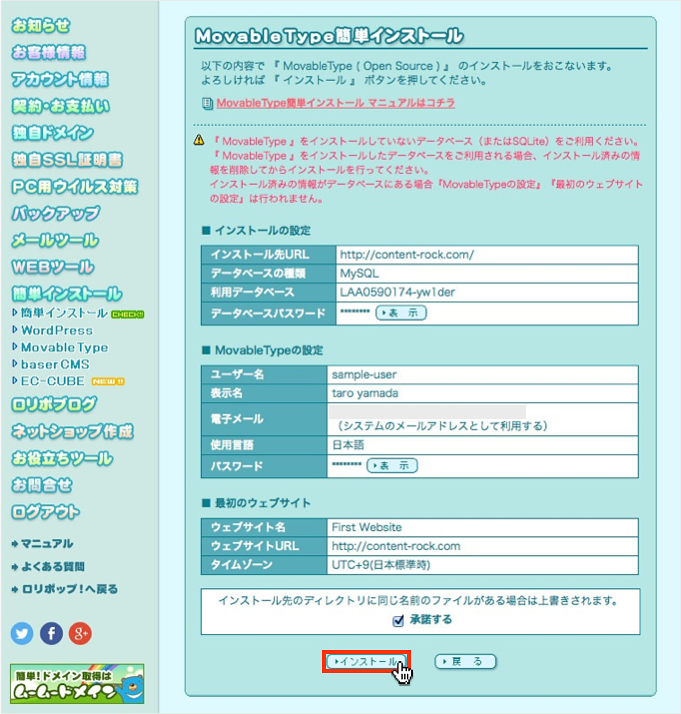Open お客様情報 in the sidebar

pos(48,52)
